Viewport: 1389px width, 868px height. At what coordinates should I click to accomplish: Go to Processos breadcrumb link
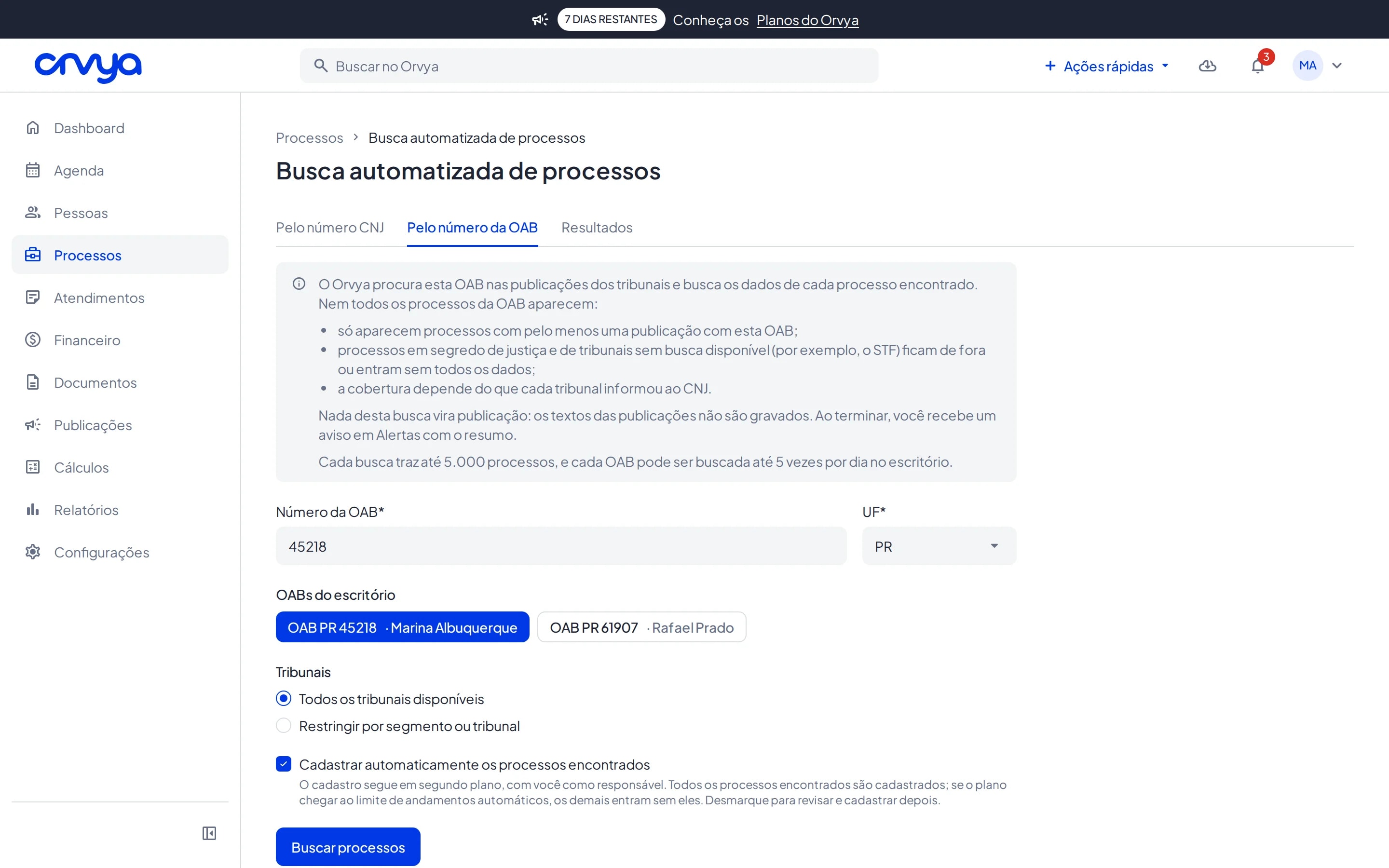pyautogui.click(x=309, y=138)
